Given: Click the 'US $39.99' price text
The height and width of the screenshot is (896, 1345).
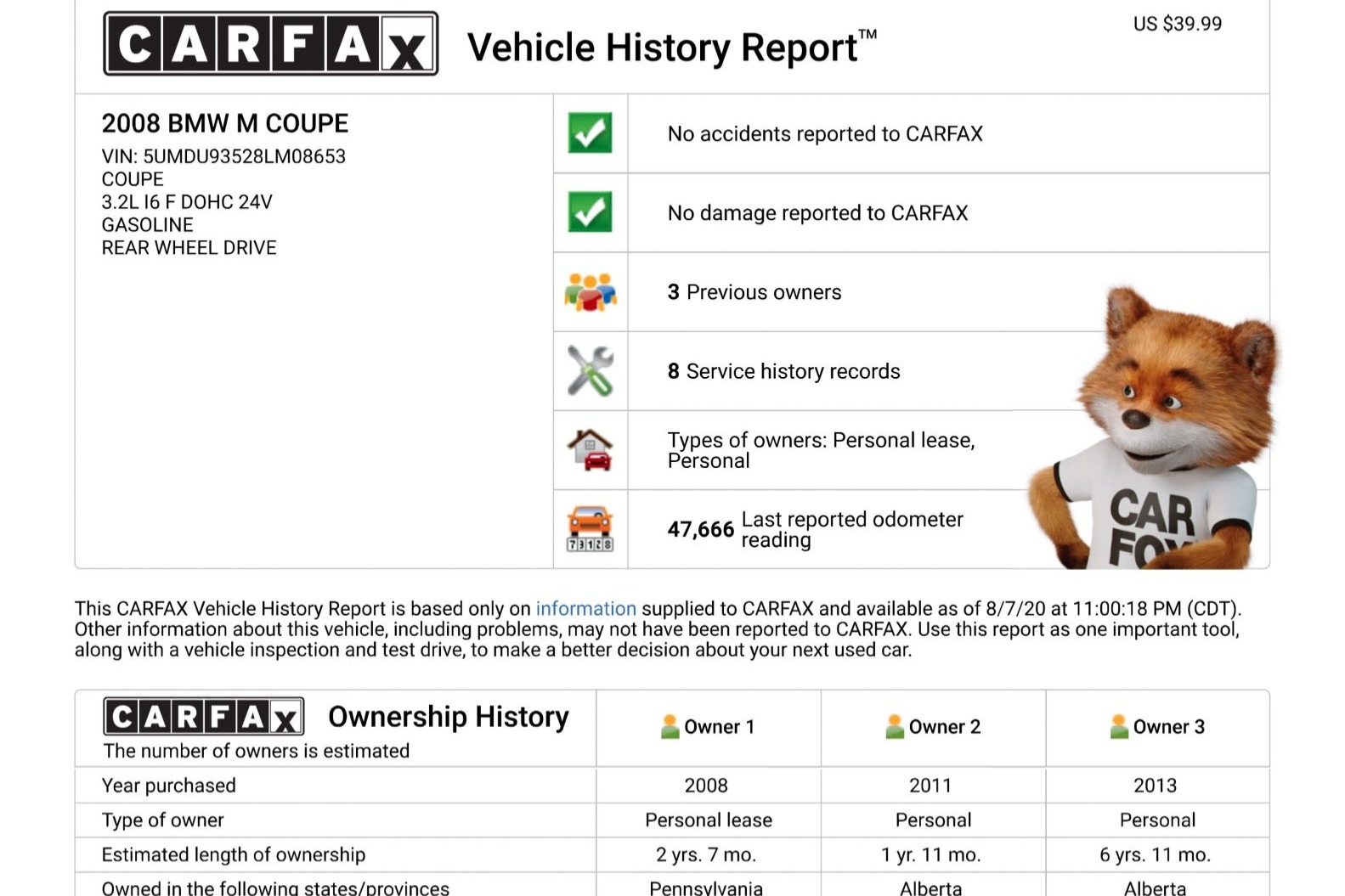Looking at the screenshot, I should coord(1178,24).
